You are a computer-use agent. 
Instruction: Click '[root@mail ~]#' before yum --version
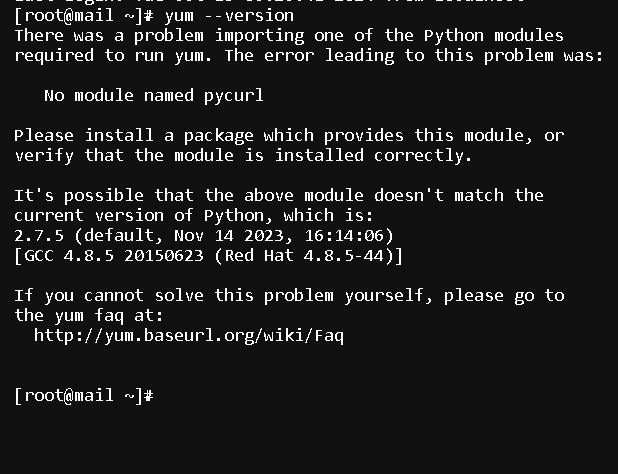coord(84,16)
